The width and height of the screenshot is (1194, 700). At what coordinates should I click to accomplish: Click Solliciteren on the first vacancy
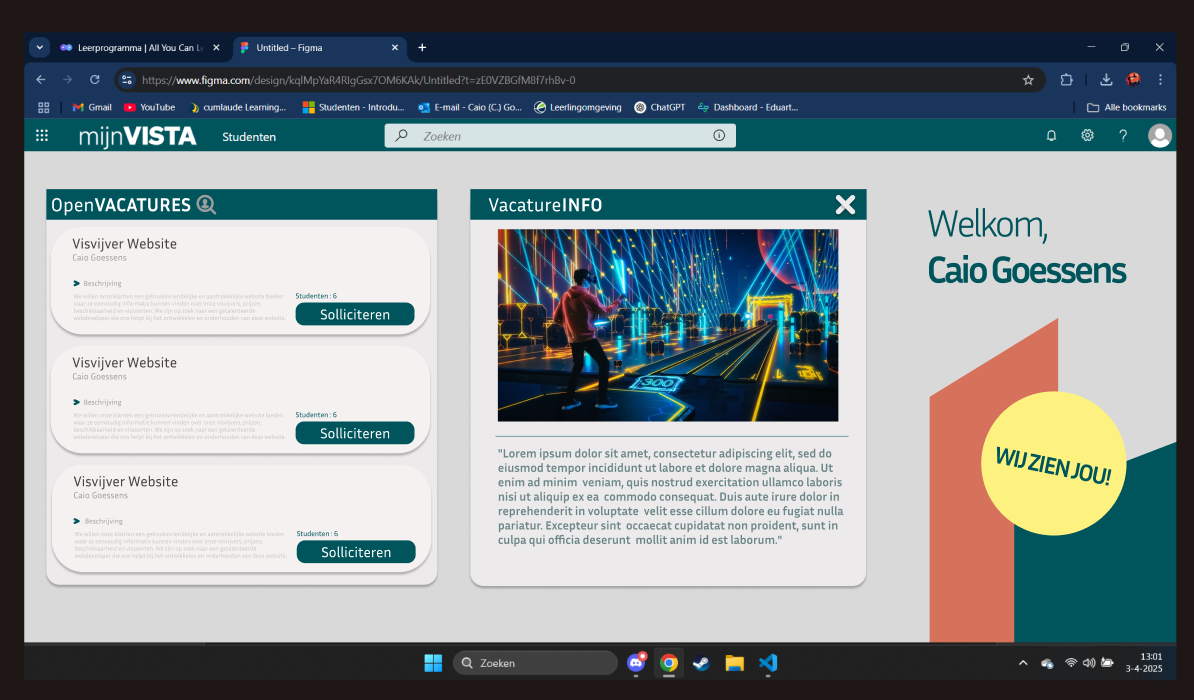pyautogui.click(x=354, y=314)
